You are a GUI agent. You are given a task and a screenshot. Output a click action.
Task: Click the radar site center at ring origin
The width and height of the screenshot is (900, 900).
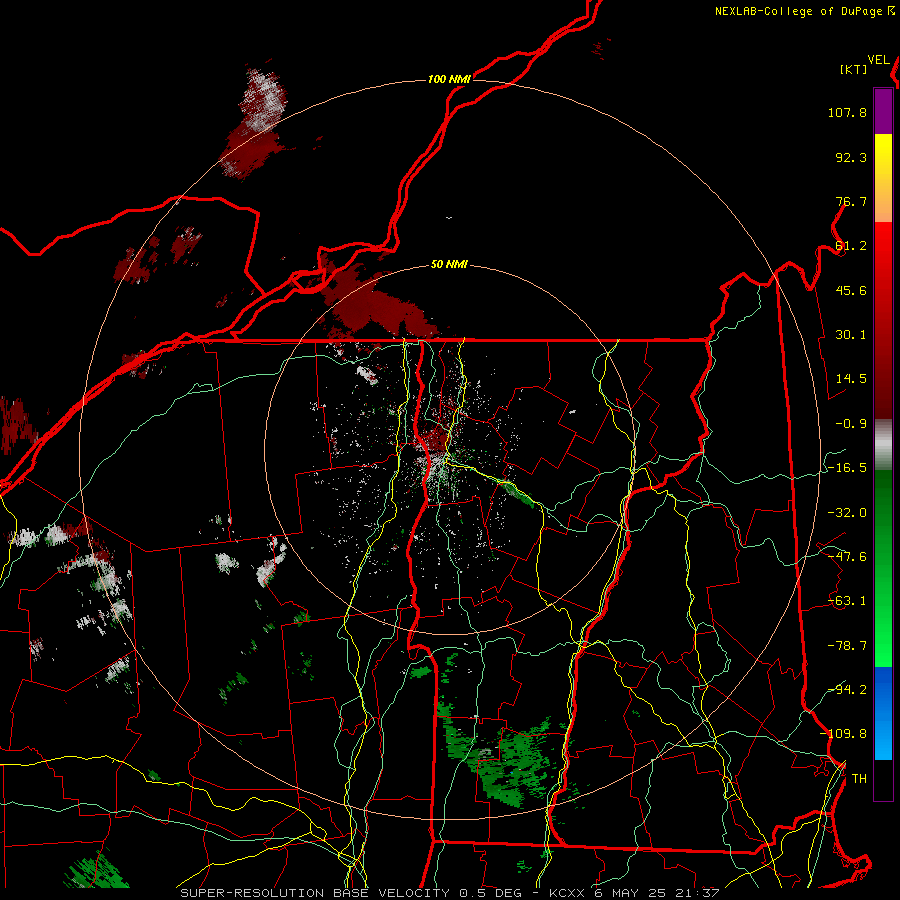pos(449,450)
